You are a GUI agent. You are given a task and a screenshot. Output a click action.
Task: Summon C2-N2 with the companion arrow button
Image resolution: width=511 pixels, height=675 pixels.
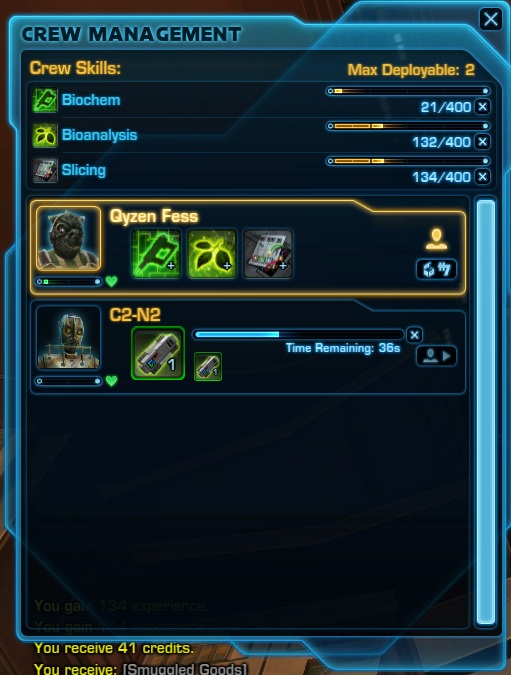(437, 356)
